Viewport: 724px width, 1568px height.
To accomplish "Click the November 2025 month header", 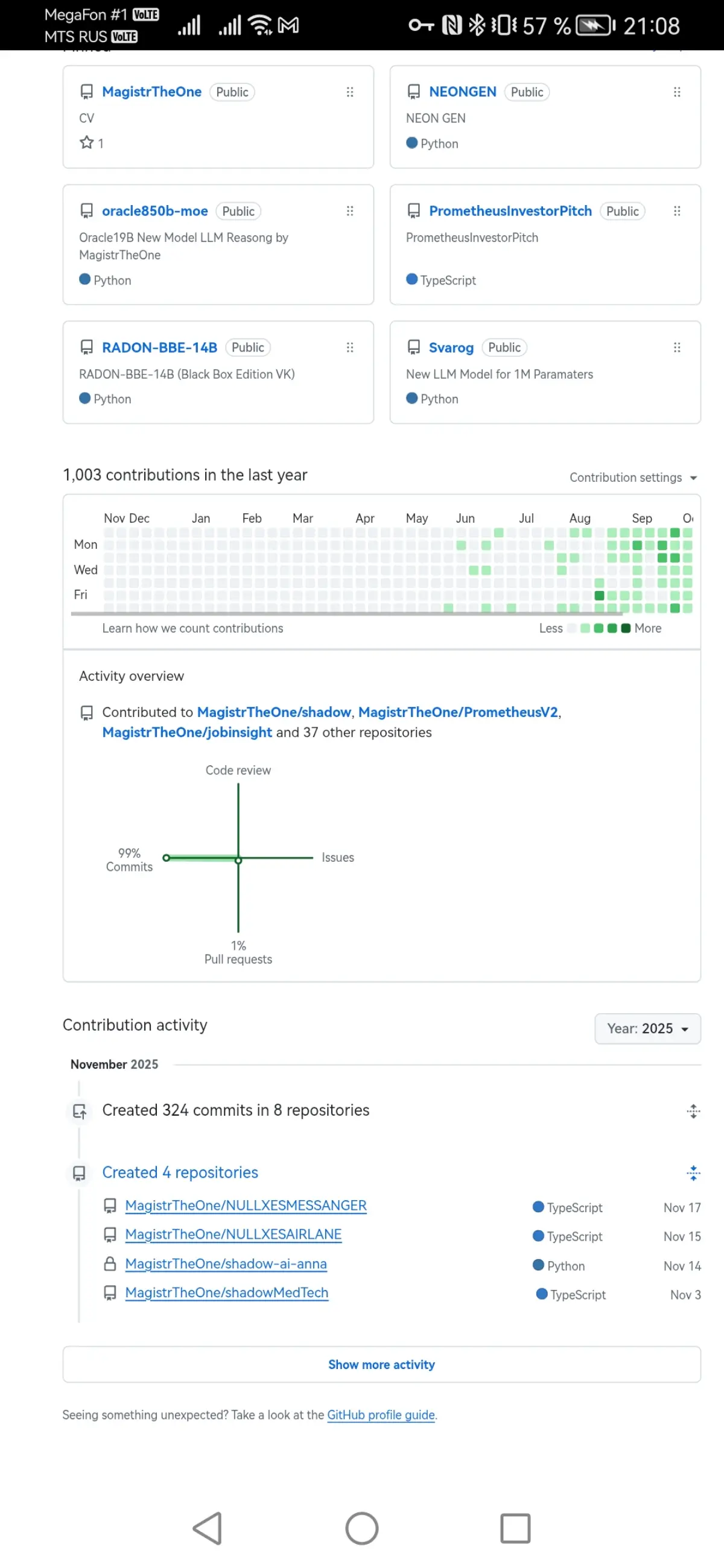I will click(x=115, y=1064).
